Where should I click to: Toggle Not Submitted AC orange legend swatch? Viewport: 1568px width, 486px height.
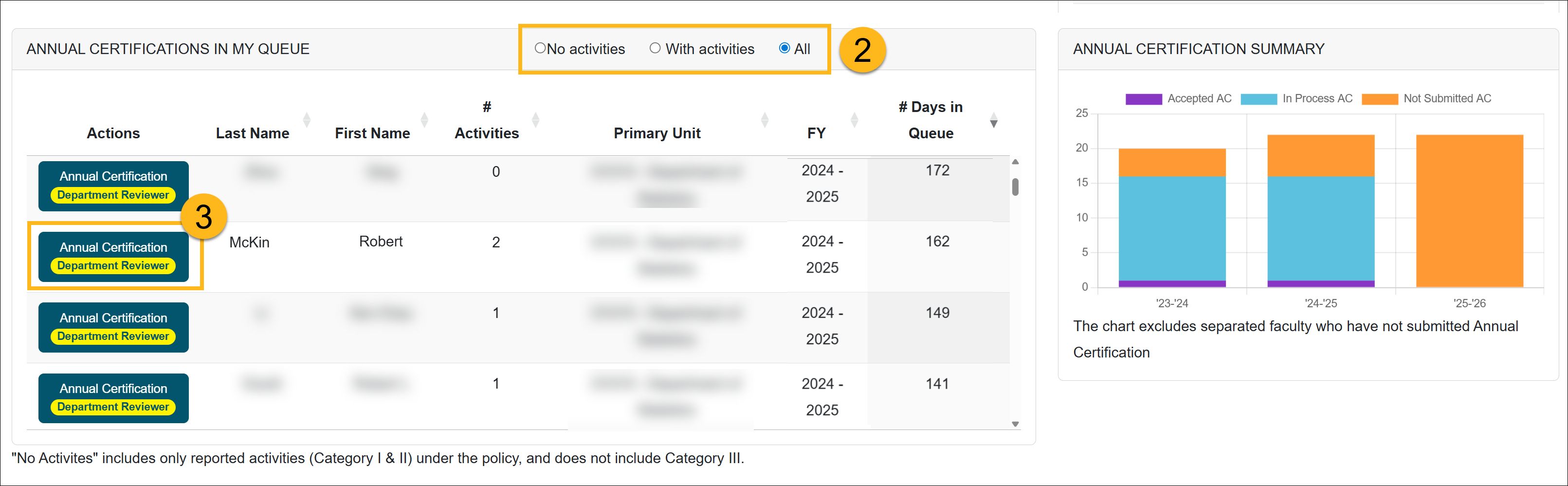1379,99
